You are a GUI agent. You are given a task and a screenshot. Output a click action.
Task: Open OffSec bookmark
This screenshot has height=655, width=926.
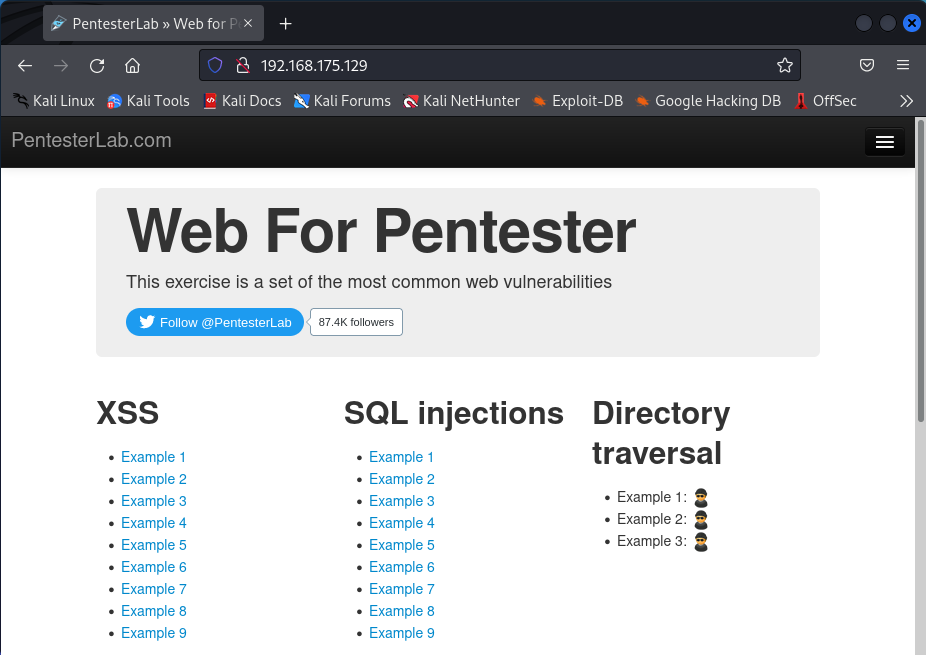(x=826, y=101)
